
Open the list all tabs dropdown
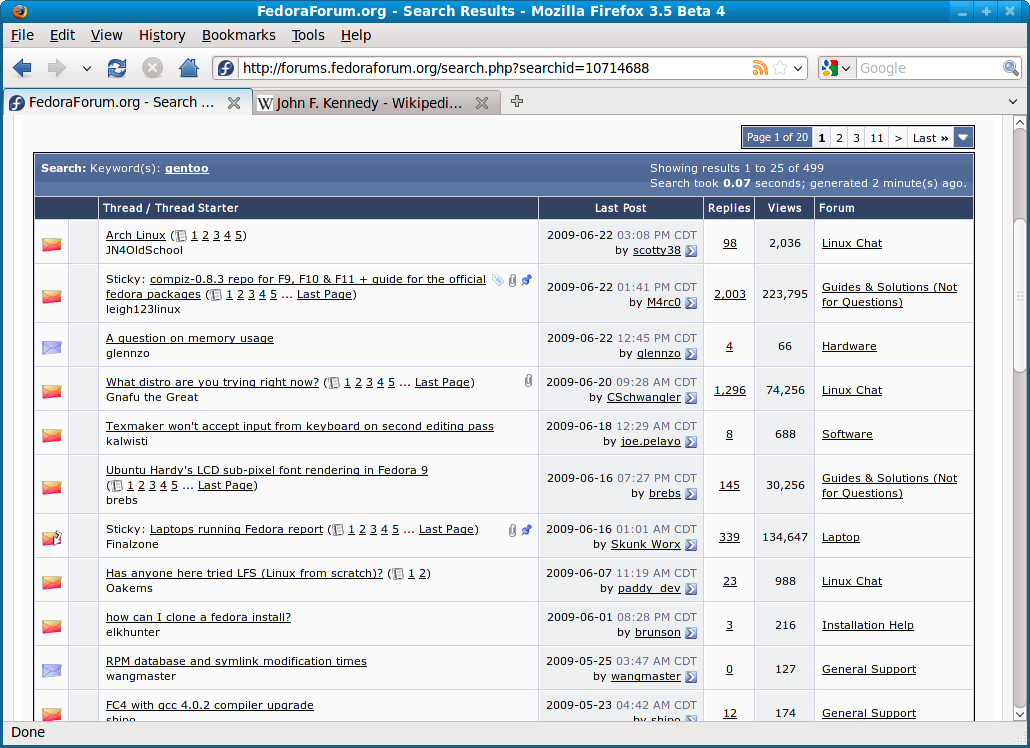1012,102
